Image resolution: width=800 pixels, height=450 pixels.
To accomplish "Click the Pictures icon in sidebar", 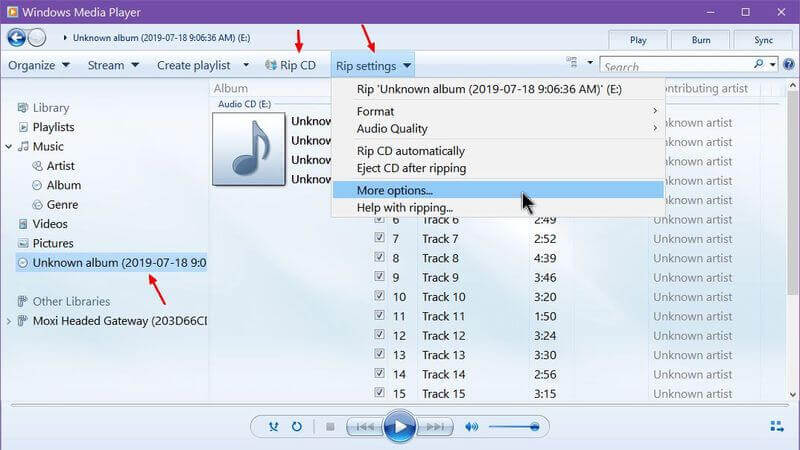I will pyautogui.click(x=23, y=243).
